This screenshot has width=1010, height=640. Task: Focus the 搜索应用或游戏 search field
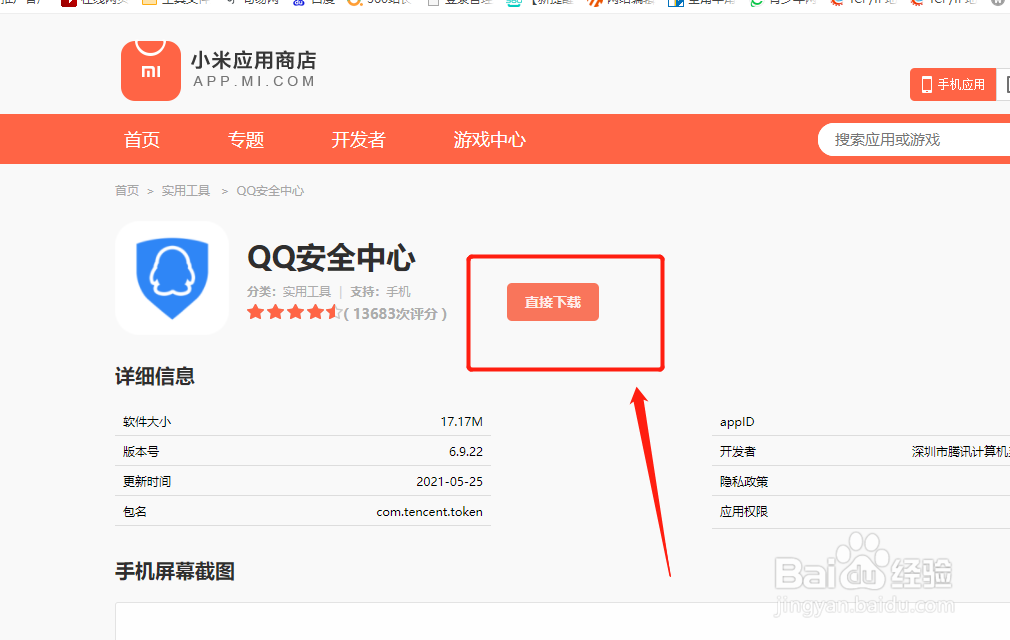(913, 140)
